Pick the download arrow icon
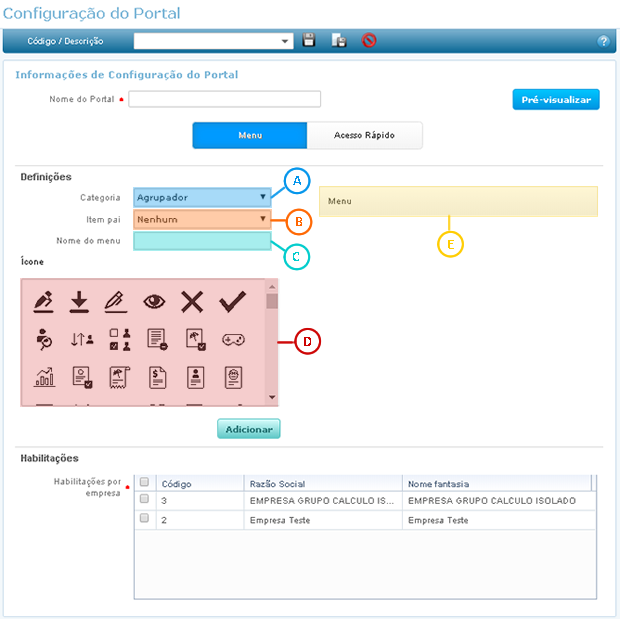The image size is (620, 619). 80,300
